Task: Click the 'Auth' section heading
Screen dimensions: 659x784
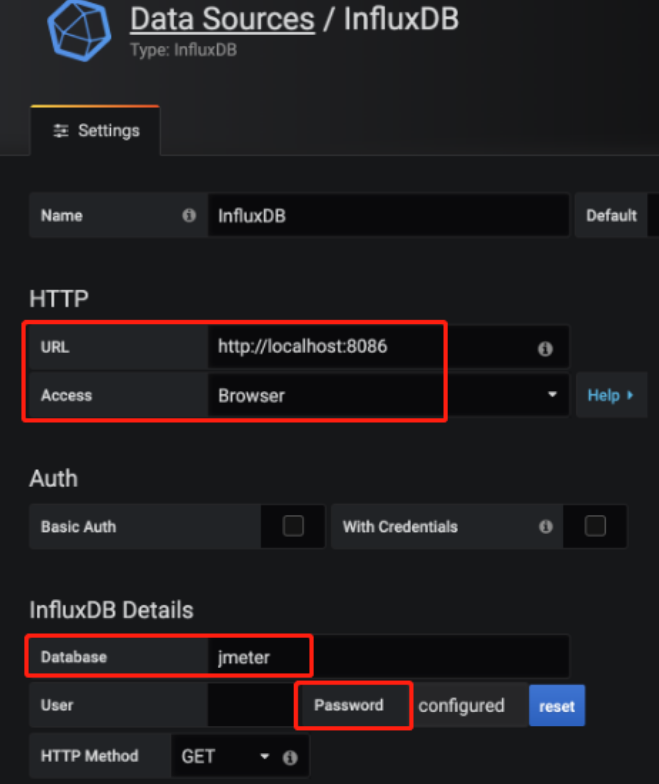Action: click(54, 478)
